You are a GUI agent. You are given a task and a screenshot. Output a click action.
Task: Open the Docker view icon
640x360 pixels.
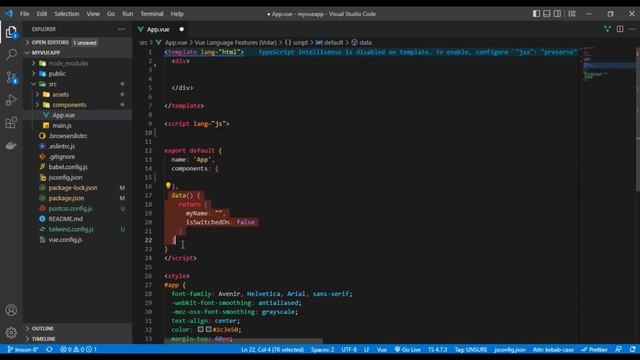pos(11,145)
